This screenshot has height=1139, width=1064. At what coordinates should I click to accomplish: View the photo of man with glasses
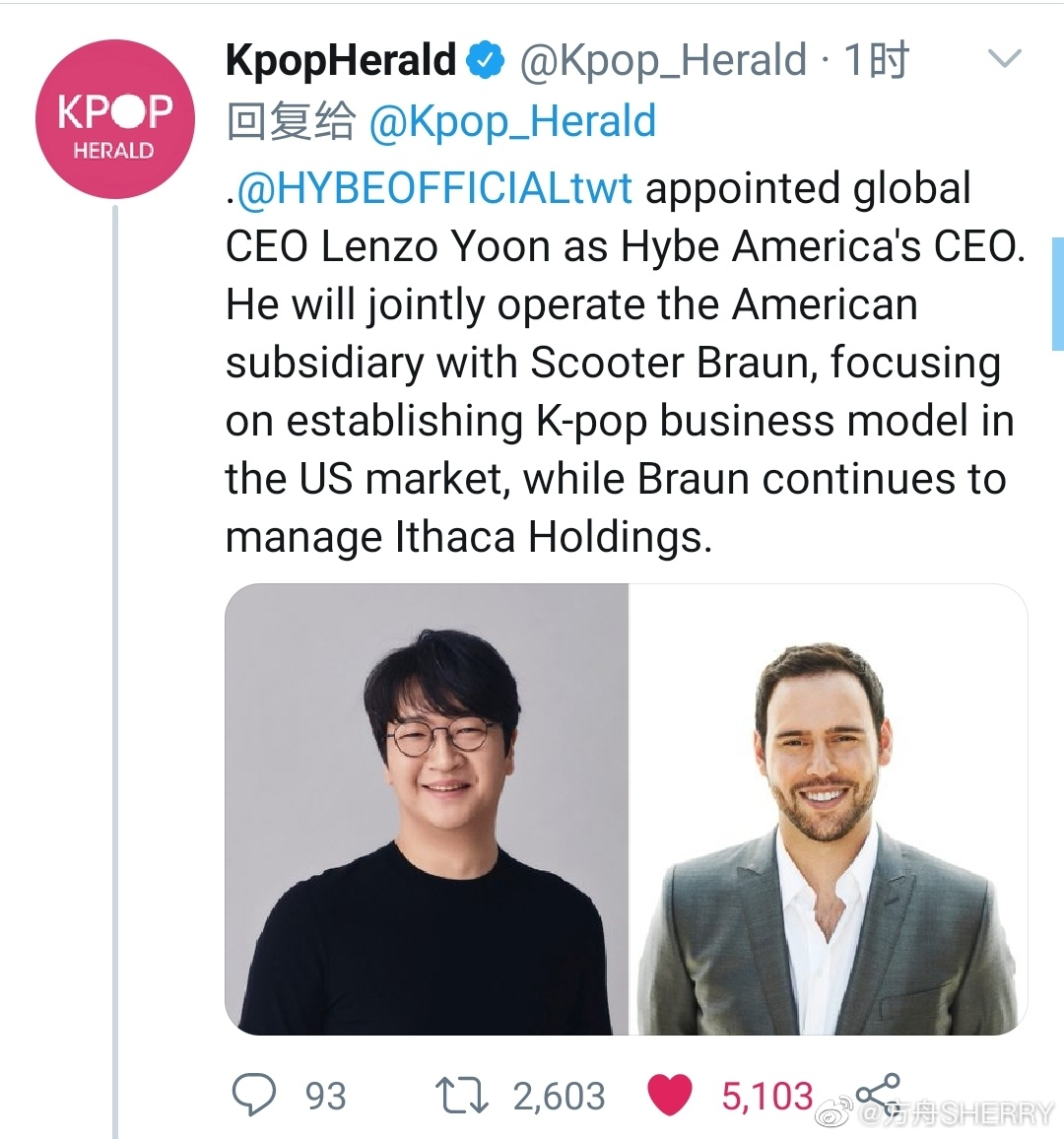427,809
